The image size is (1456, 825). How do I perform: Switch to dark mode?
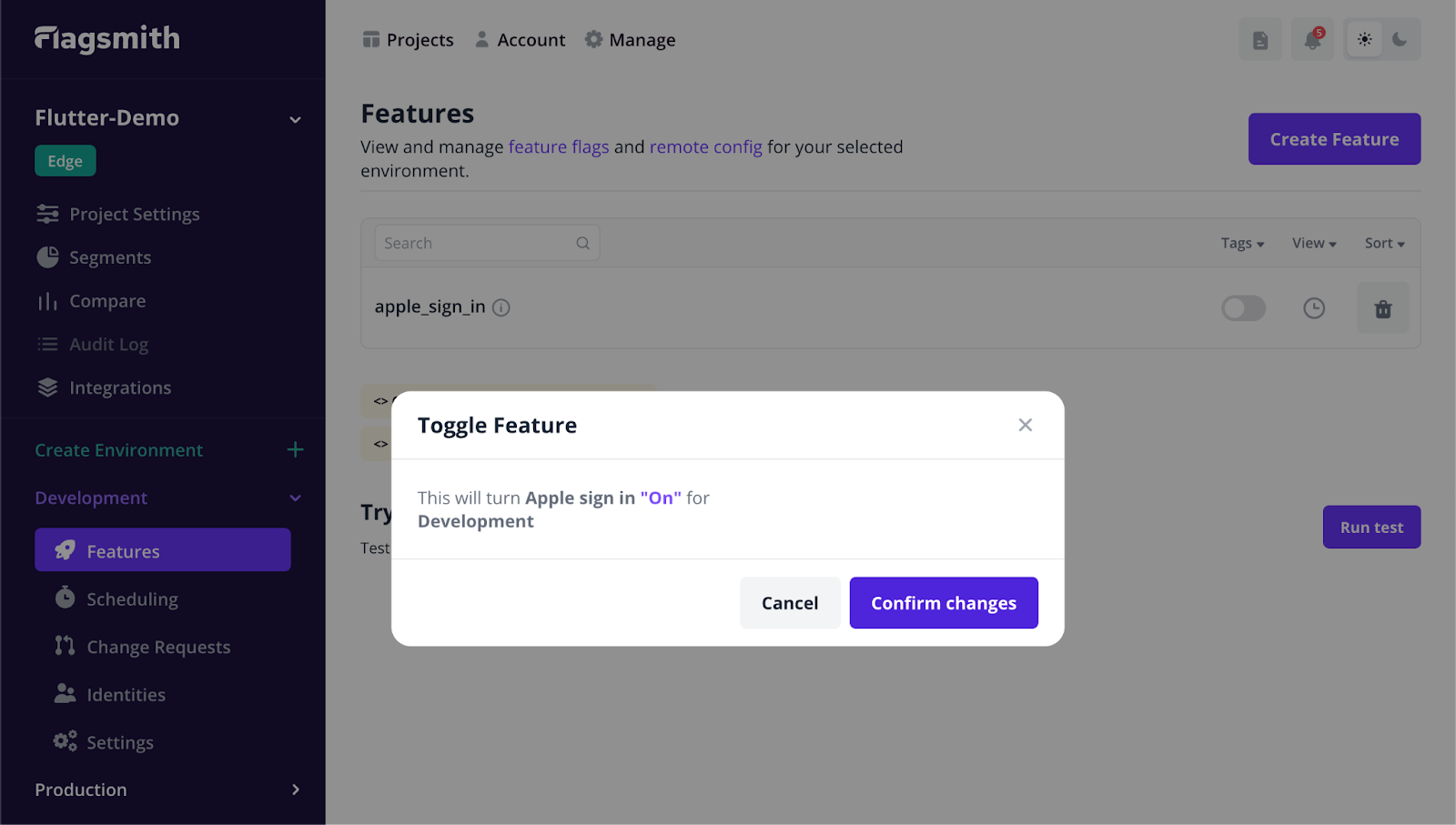[1400, 39]
